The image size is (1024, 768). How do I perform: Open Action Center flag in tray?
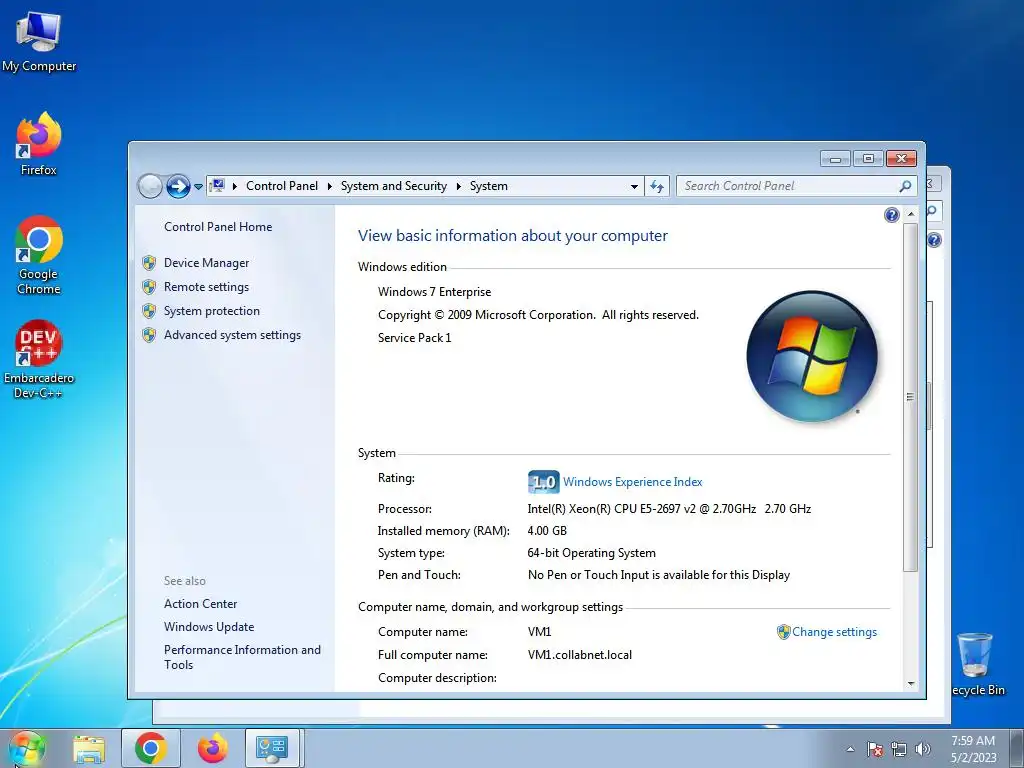click(x=875, y=749)
